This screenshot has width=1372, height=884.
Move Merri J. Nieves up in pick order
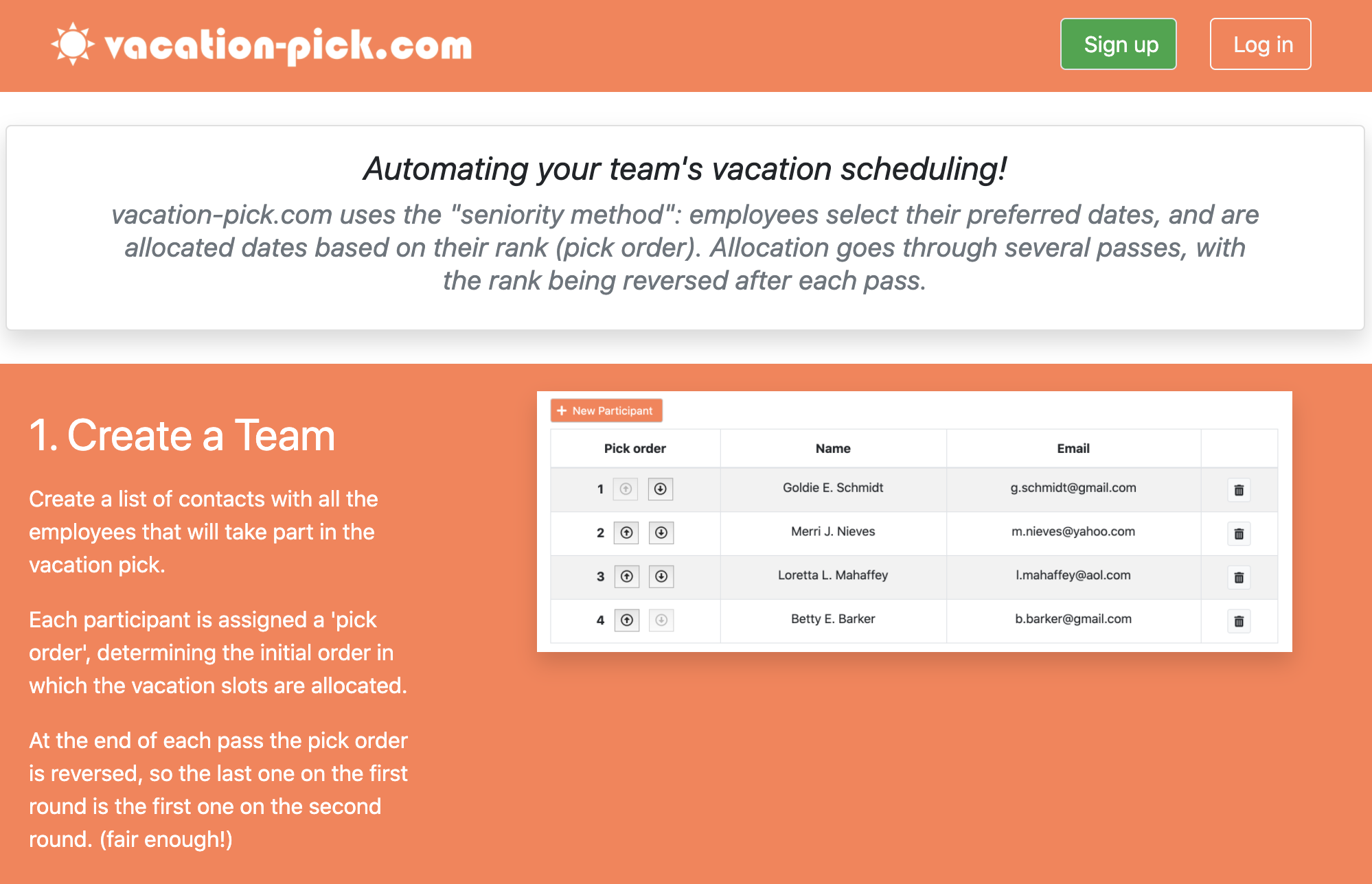(x=626, y=533)
